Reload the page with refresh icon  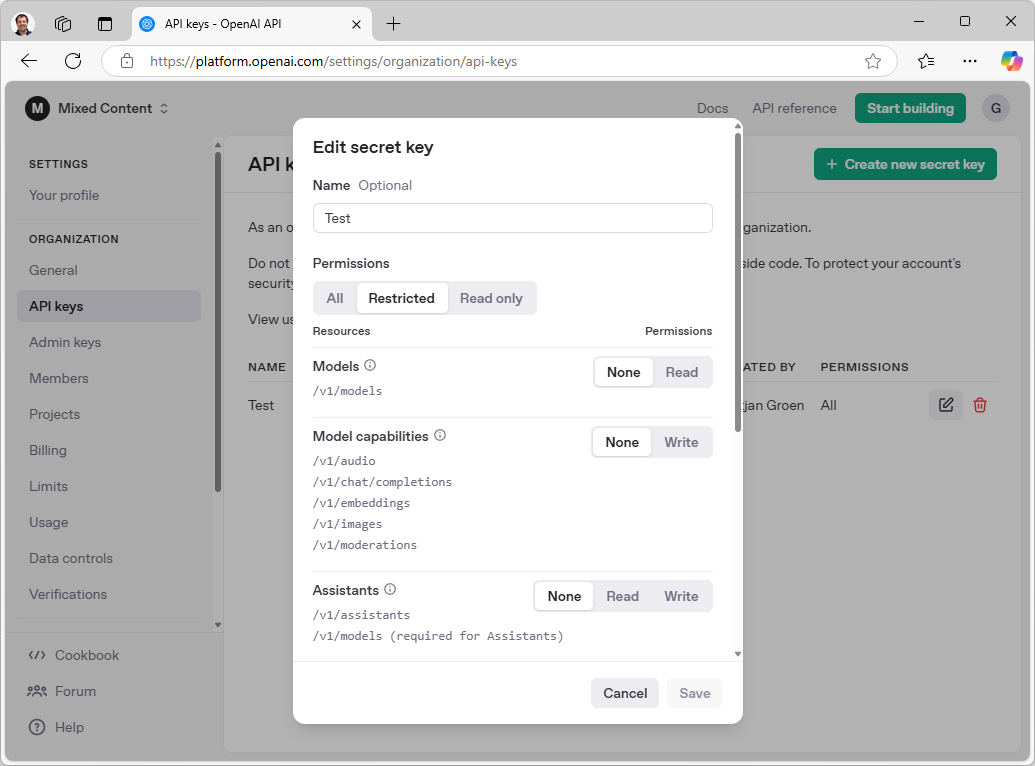[73, 61]
